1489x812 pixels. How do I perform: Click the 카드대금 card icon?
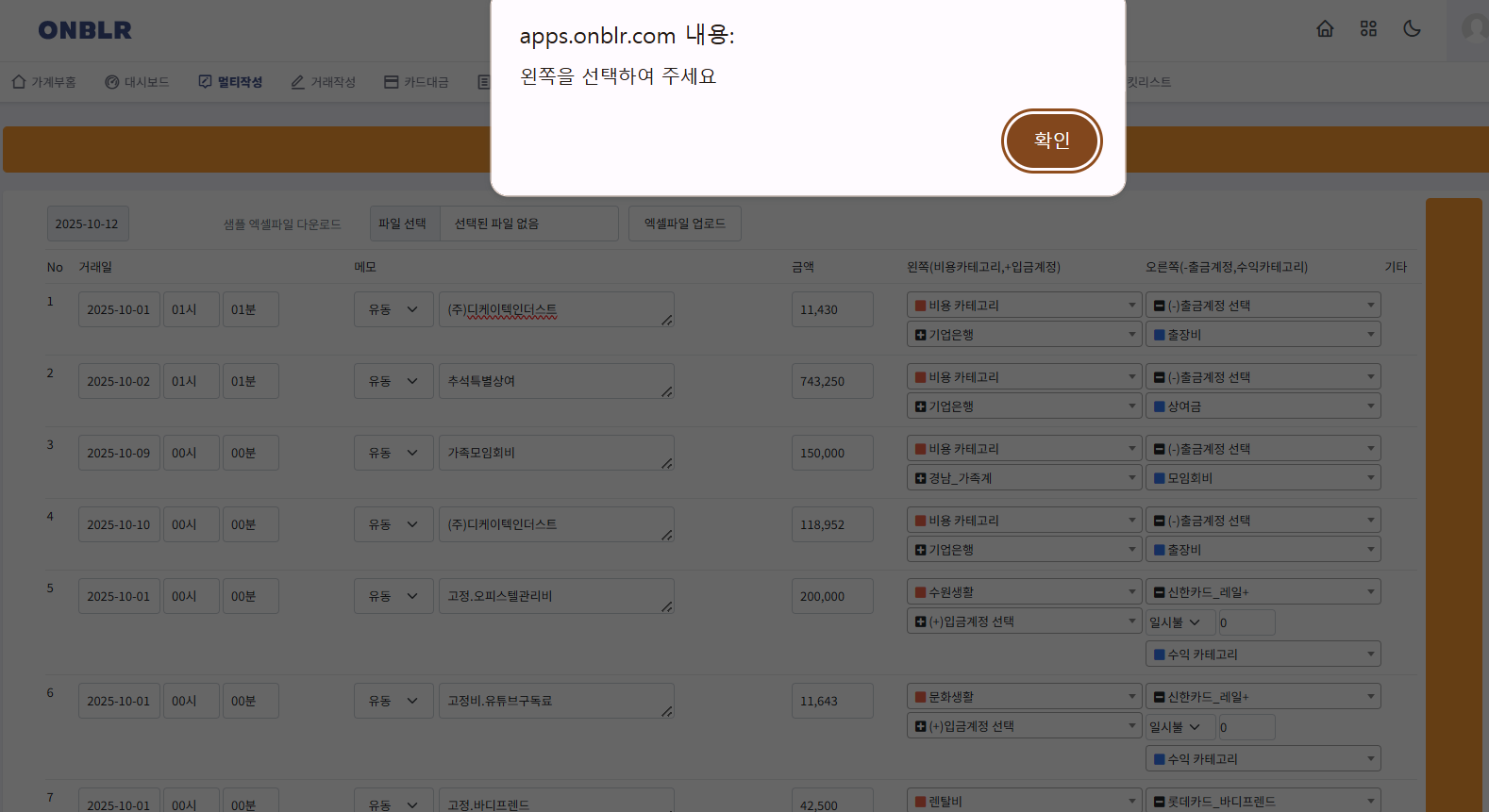[x=391, y=82]
